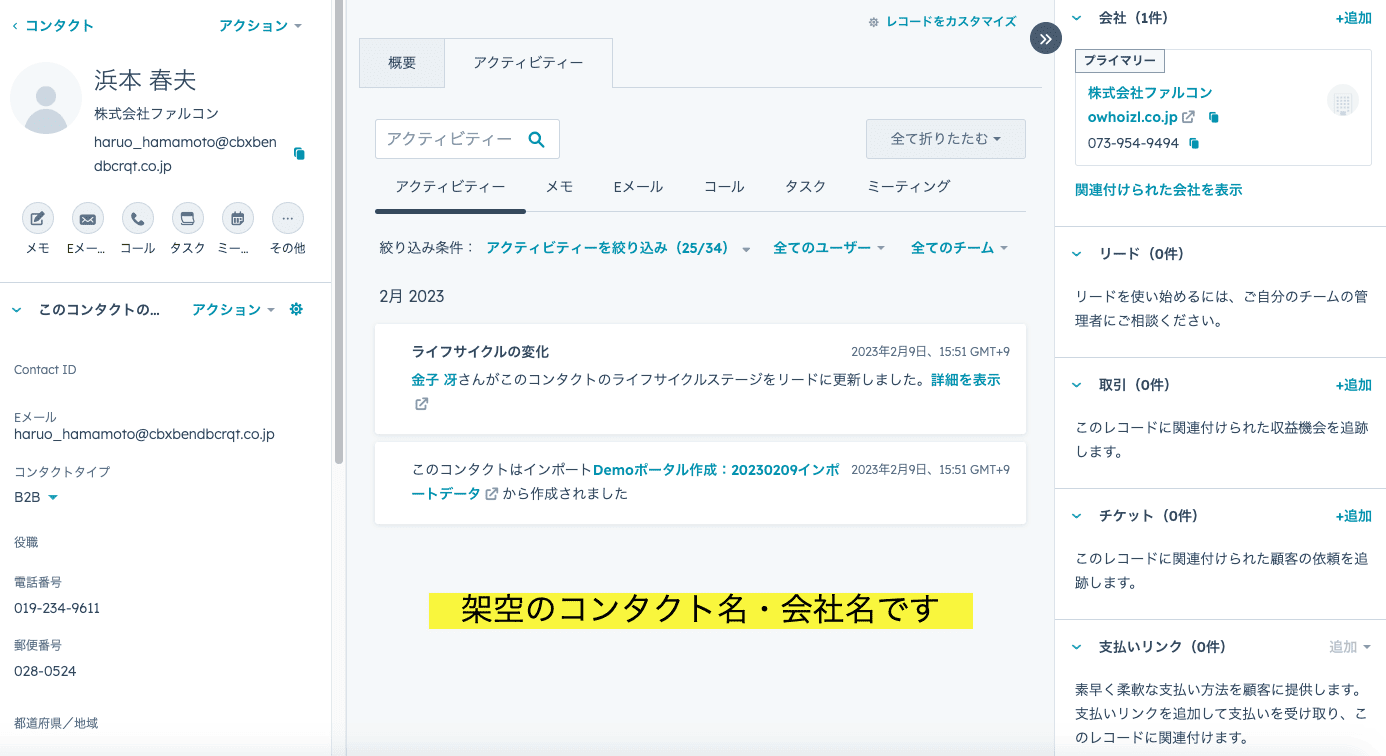Switch to the Eメール sub-tab

[638, 187]
